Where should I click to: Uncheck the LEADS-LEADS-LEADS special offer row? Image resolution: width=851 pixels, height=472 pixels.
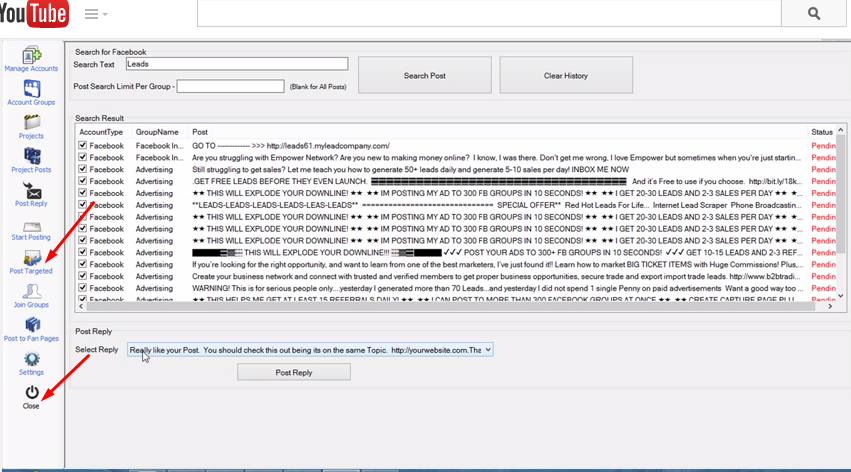pyautogui.click(x=82, y=205)
